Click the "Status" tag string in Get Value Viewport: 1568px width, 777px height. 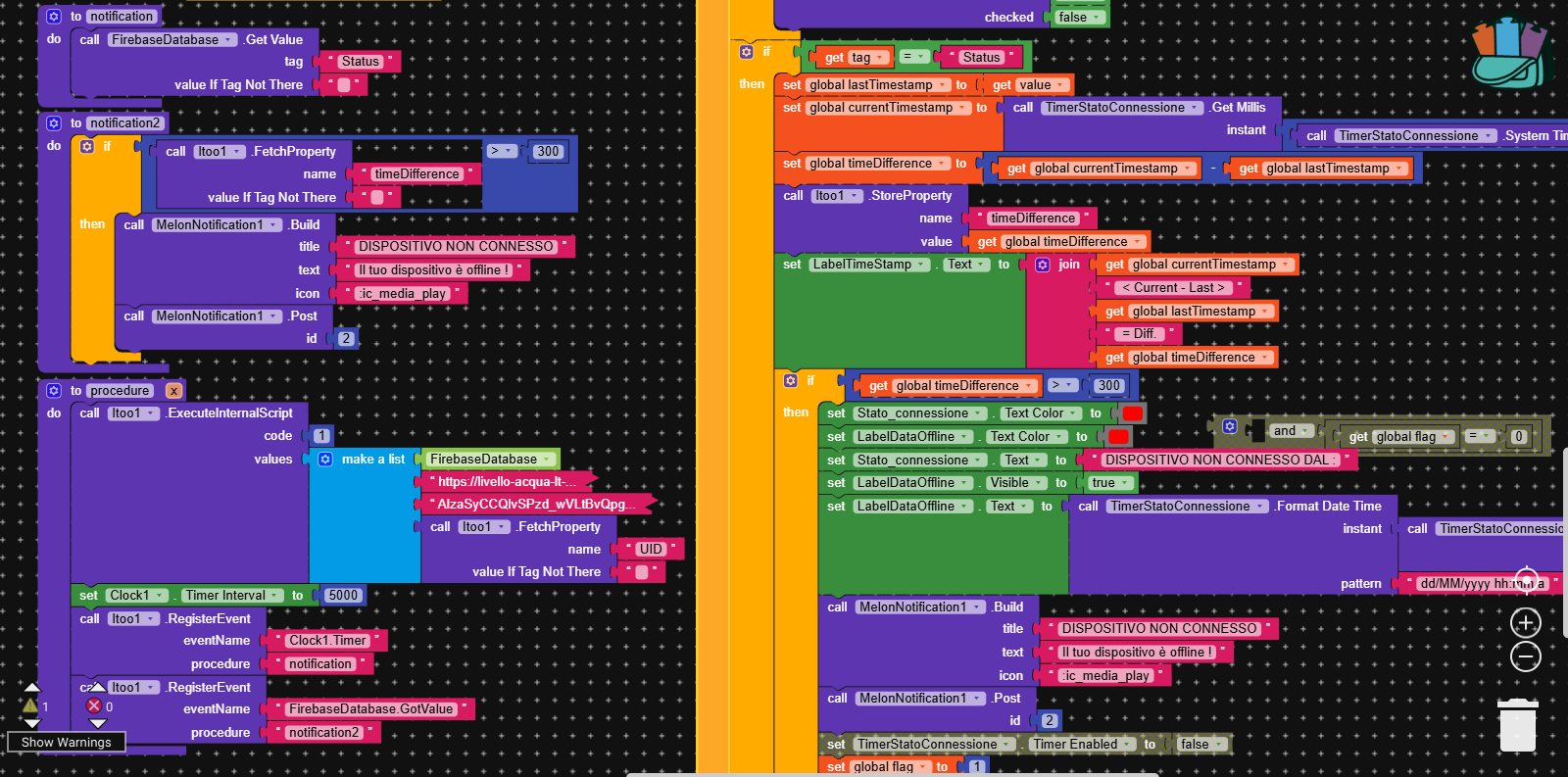[360, 62]
